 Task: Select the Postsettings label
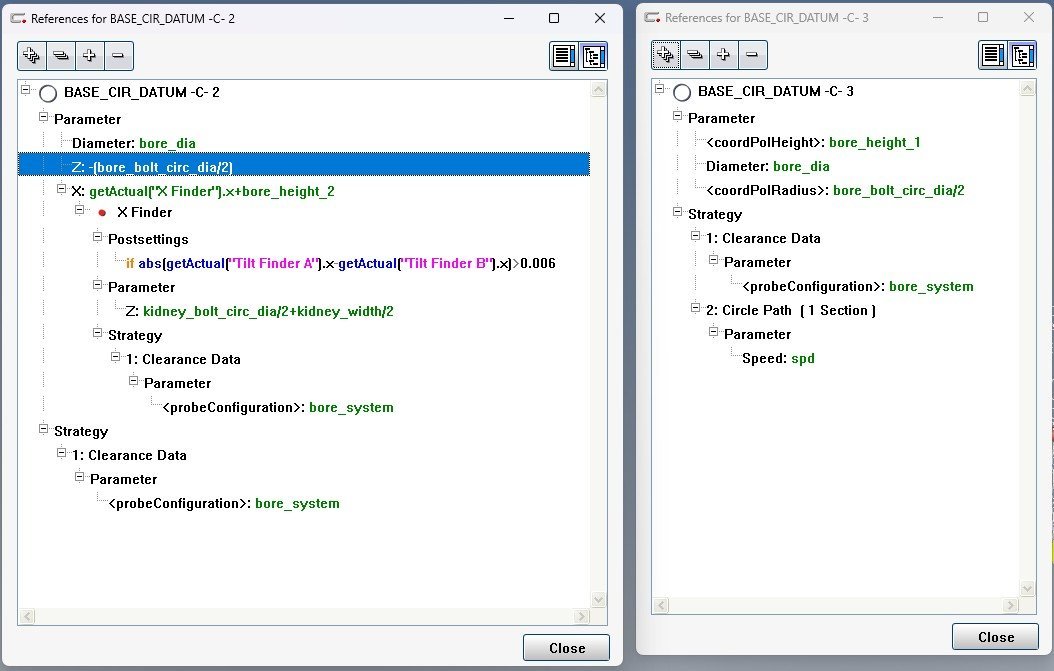pos(148,239)
